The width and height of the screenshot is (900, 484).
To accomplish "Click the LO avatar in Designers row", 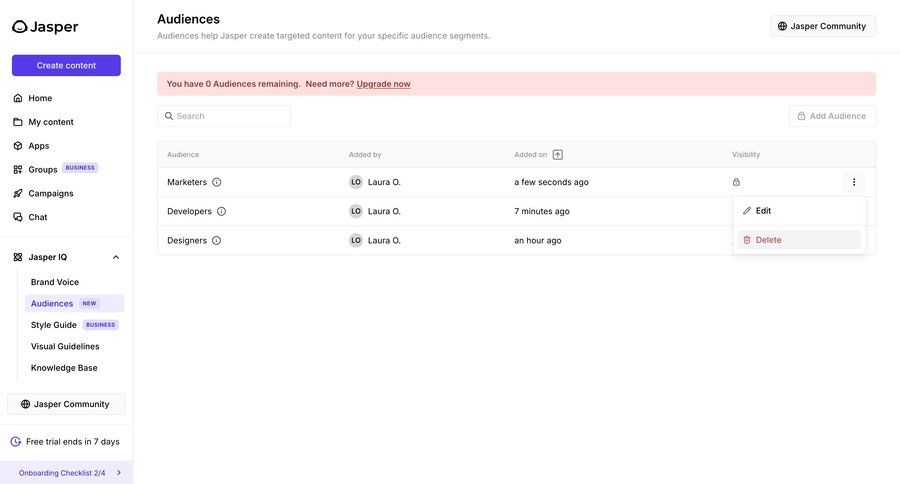I will 356,241.
